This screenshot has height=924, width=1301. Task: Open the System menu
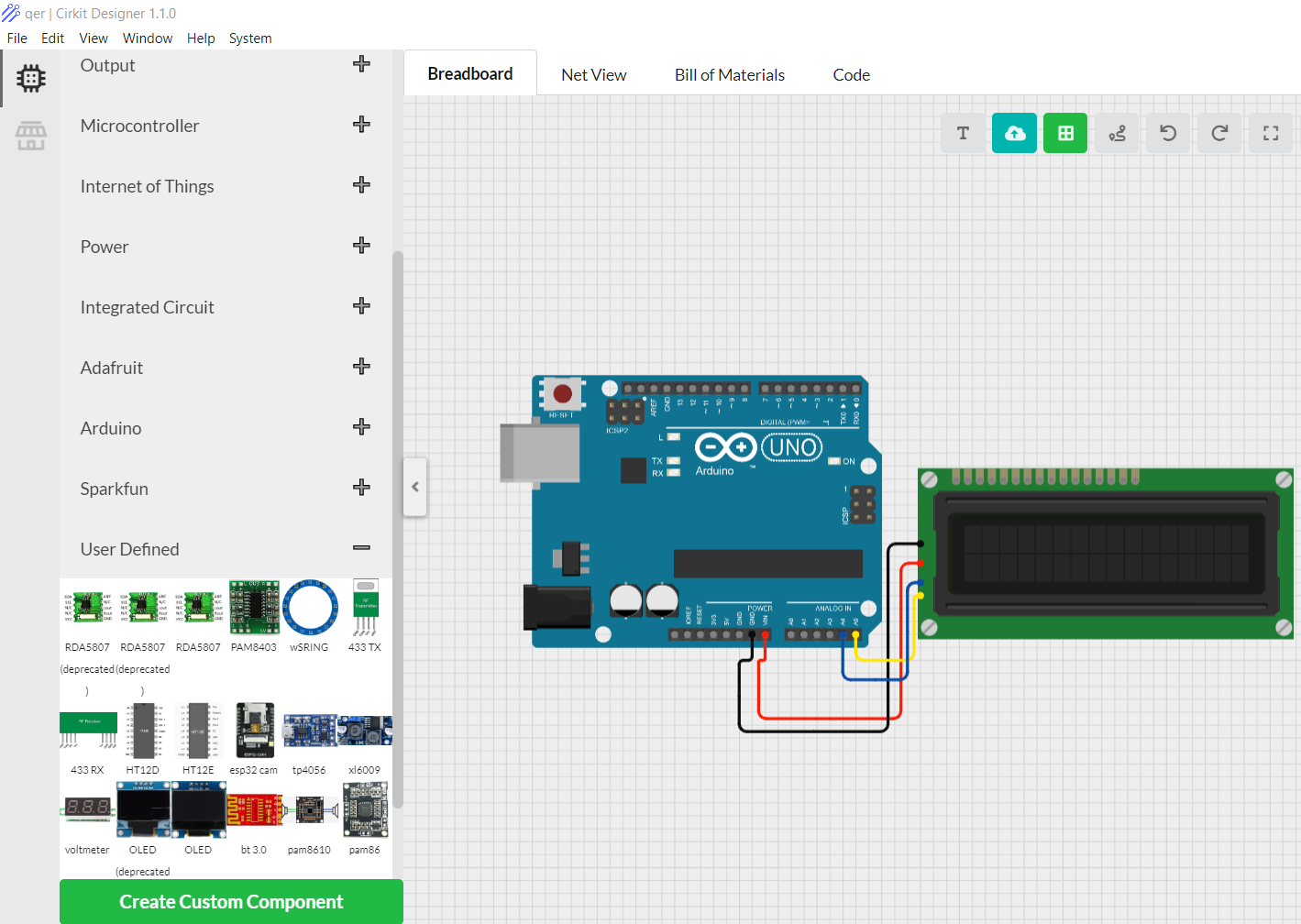pos(250,38)
